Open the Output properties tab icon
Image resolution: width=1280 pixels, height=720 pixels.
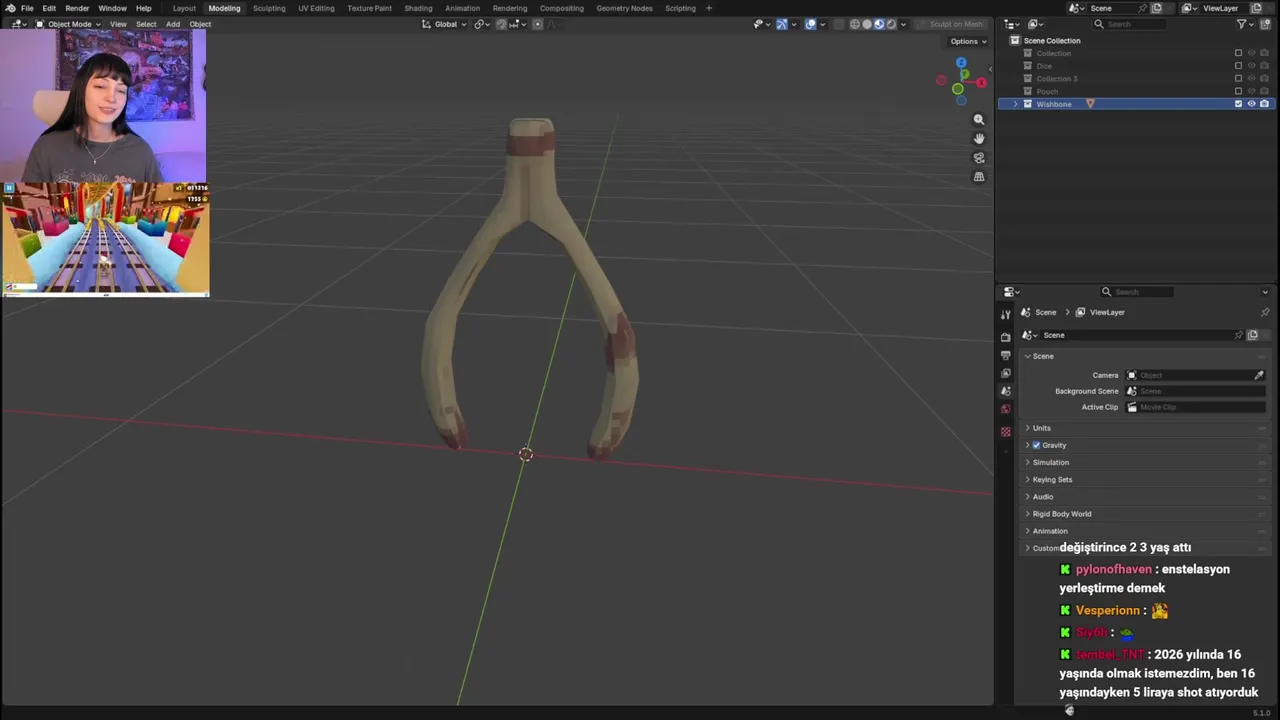(1006, 355)
